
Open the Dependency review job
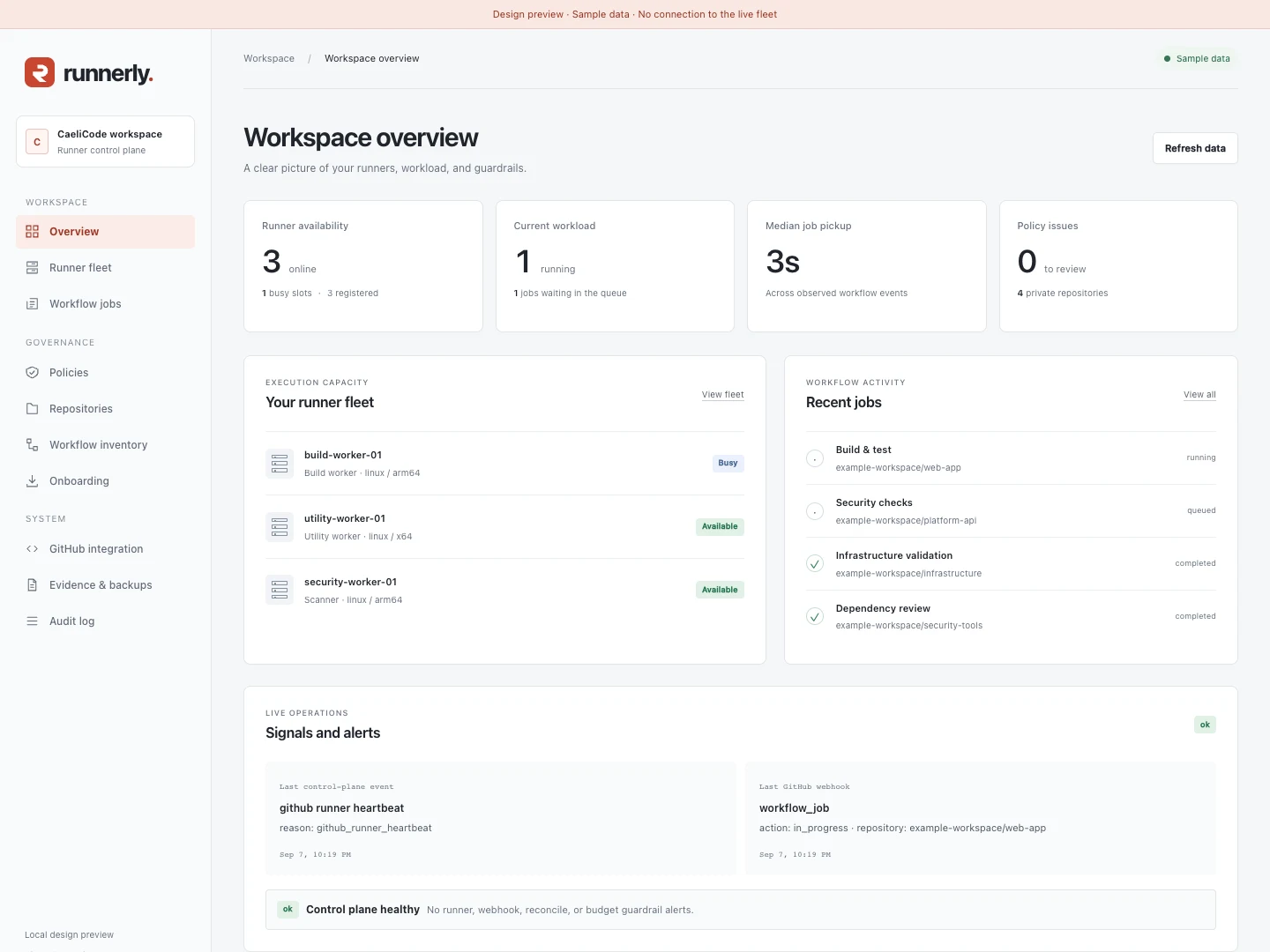1011,617
